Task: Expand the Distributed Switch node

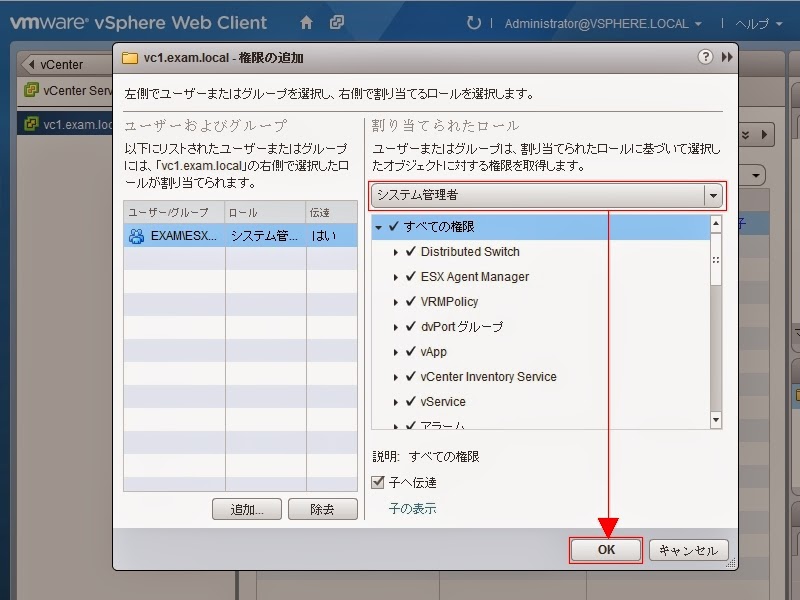Action: click(x=395, y=252)
